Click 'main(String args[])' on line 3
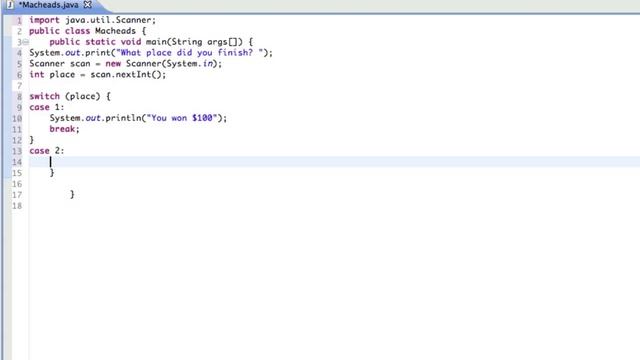The width and height of the screenshot is (640, 360). pyautogui.click(x=194, y=42)
